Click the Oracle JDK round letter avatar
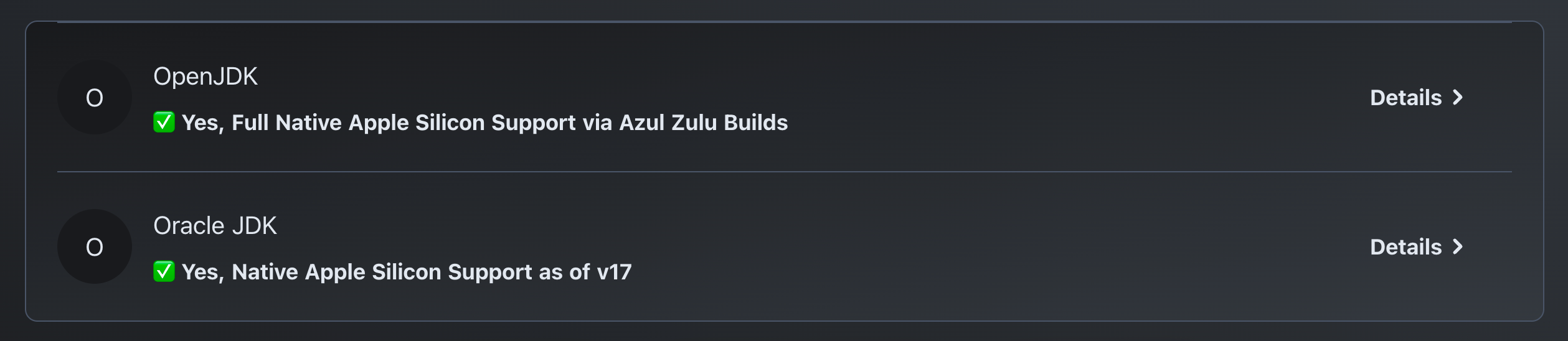Screen dimensions: 1568x341 coord(95,247)
